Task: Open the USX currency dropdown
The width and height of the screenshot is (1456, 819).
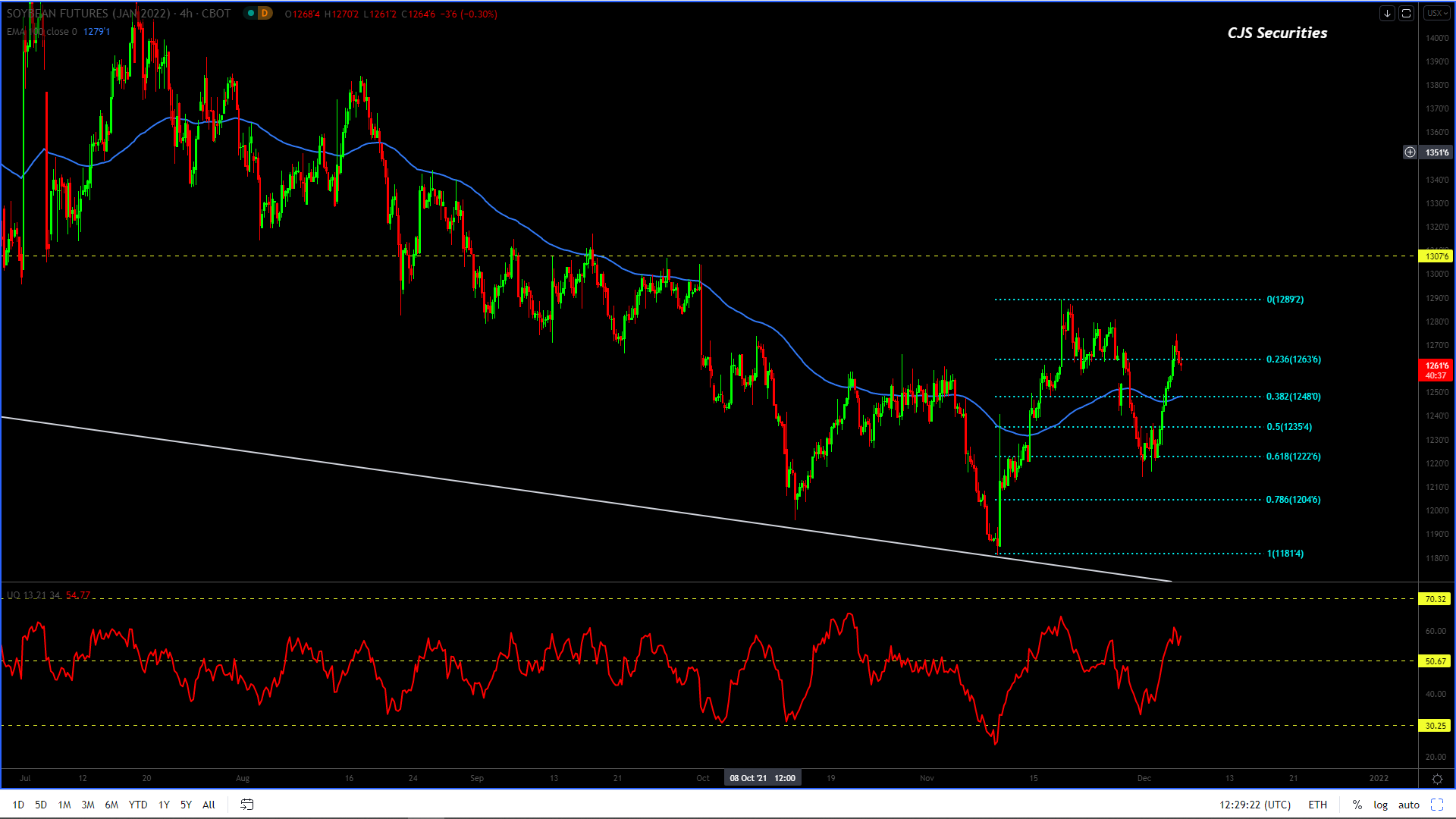Action: tap(1436, 13)
